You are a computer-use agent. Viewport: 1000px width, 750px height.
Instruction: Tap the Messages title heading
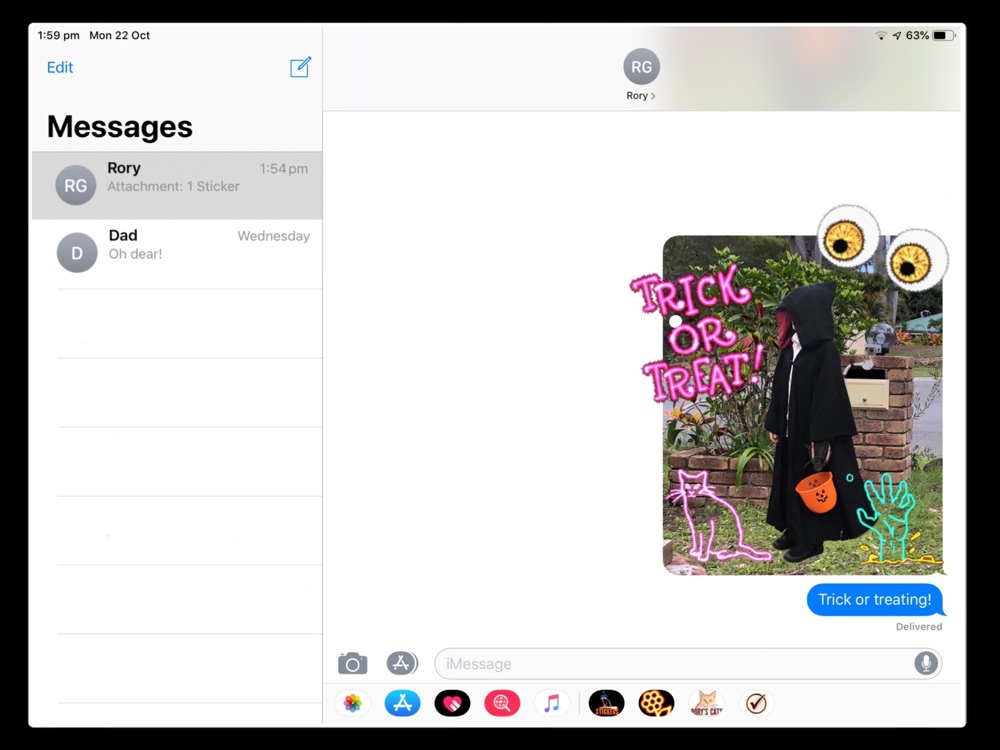pyautogui.click(x=119, y=126)
